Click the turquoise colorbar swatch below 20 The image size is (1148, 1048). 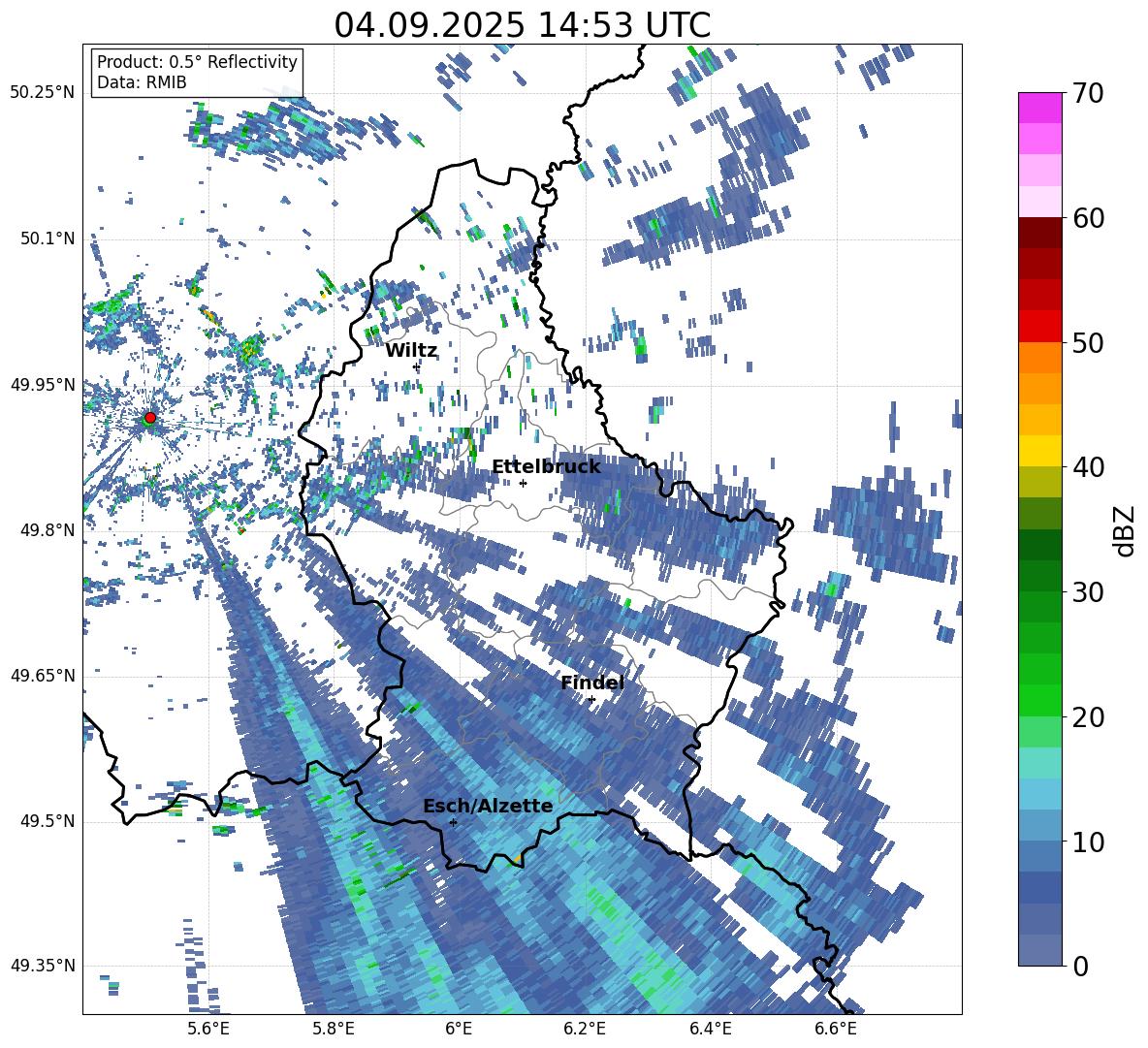(1039, 763)
